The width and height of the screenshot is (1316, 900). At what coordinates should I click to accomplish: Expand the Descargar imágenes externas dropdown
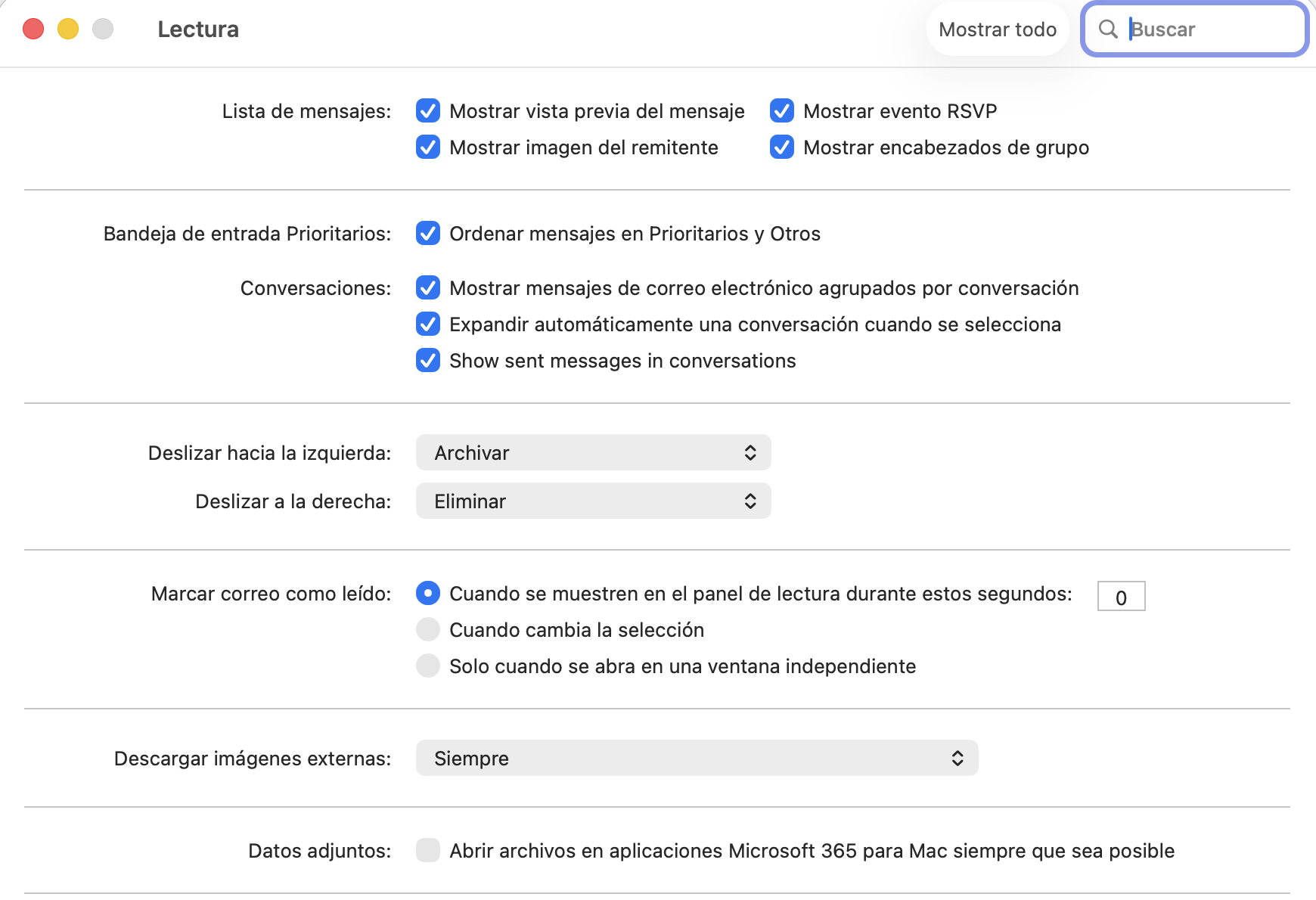[x=697, y=758]
